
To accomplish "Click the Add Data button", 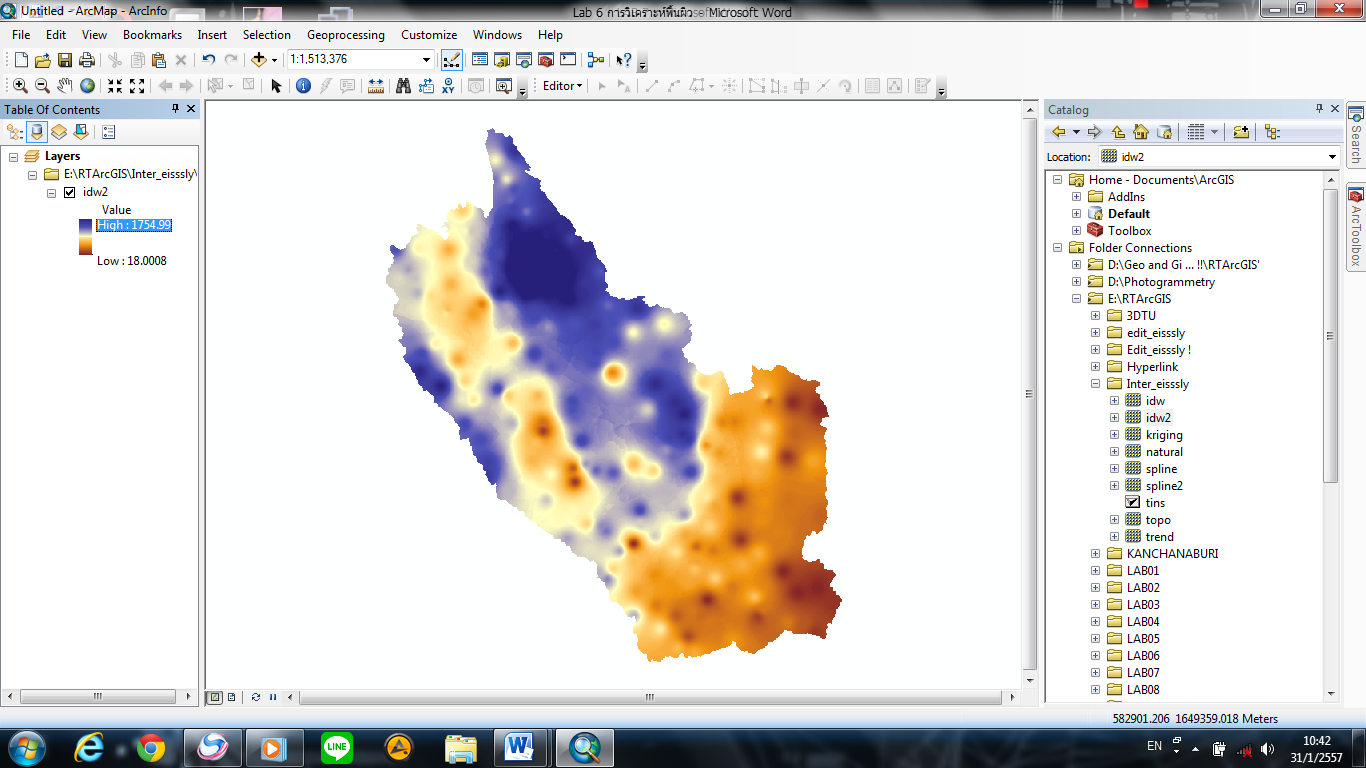I will pos(258,60).
